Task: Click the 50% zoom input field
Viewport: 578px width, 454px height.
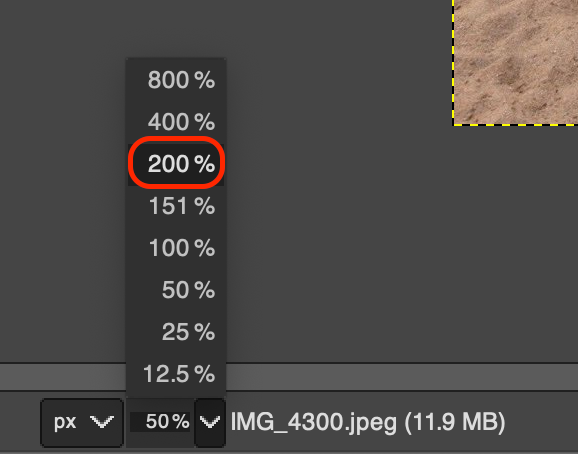Action: coord(160,422)
